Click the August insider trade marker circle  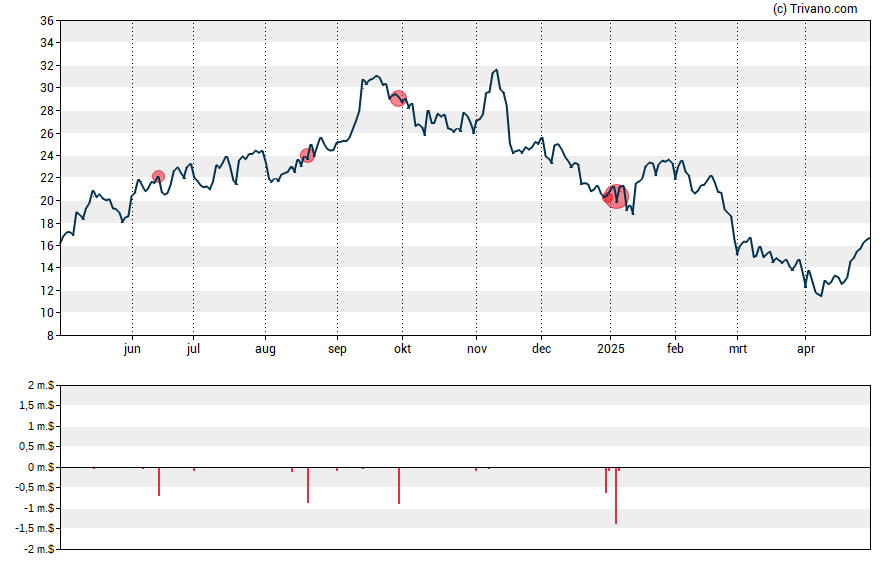coord(308,155)
